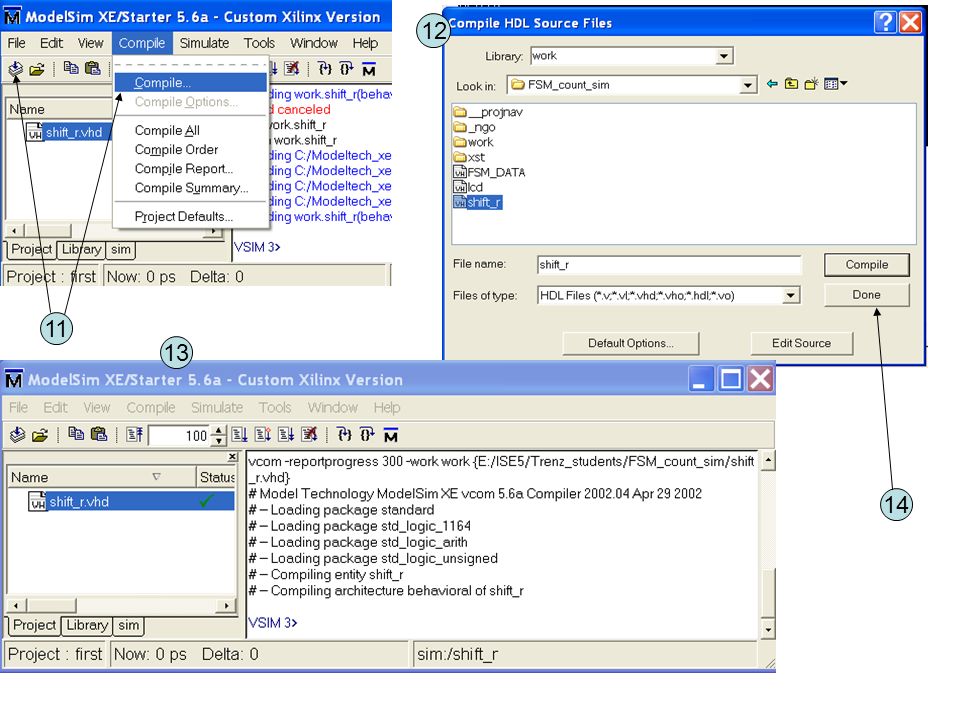Click Step icon in lower ModelSim toolbar

pyautogui.click(x=345, y=435)
